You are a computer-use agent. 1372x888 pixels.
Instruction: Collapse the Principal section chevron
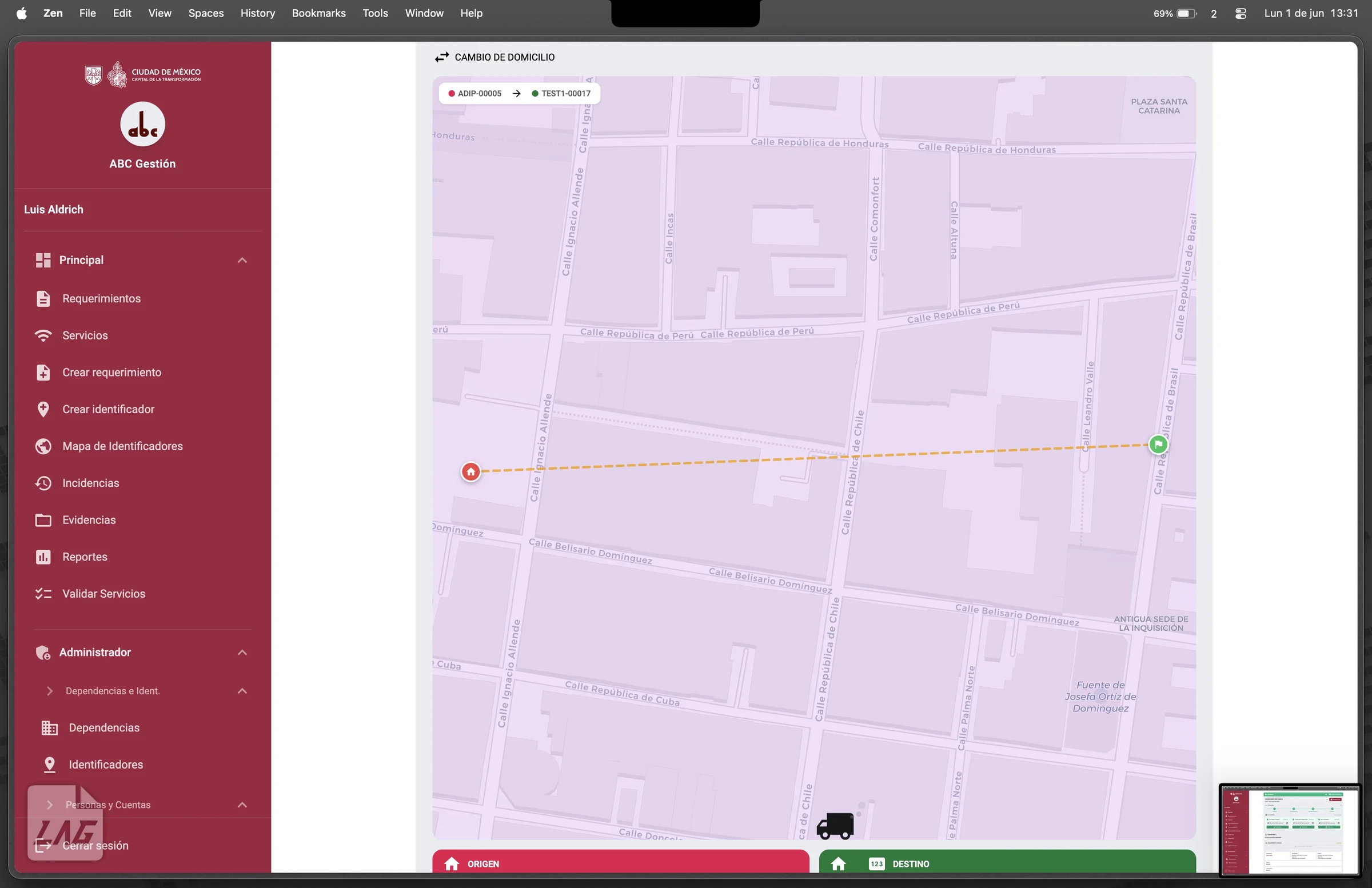pos(242,261)
